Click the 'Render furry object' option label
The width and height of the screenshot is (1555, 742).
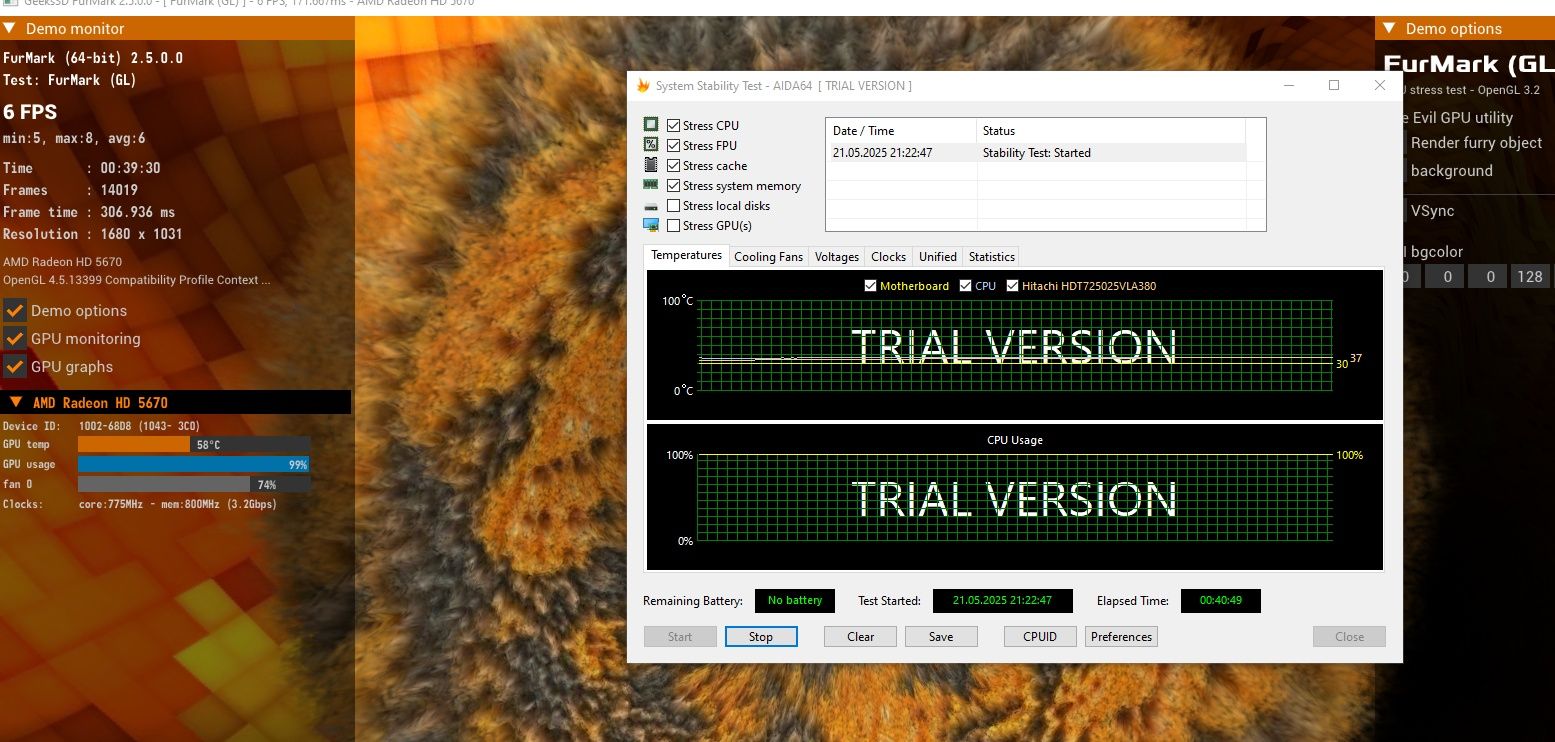1476,143
